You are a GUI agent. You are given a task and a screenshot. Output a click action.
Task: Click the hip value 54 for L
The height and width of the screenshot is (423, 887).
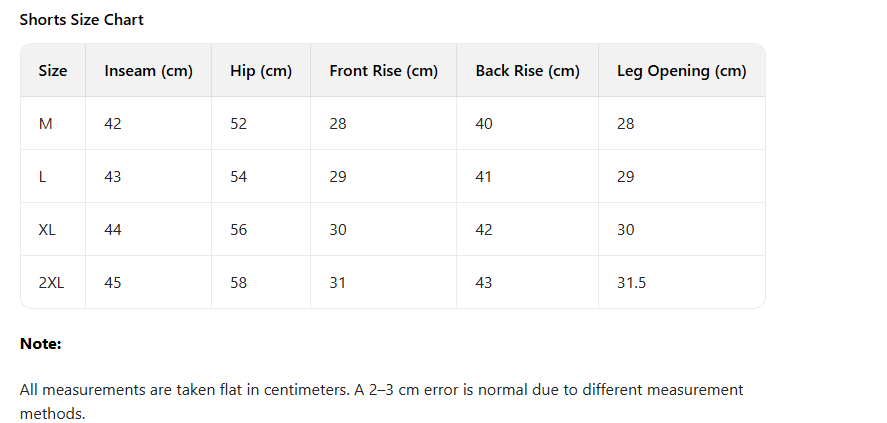click(x=239, y=177)
